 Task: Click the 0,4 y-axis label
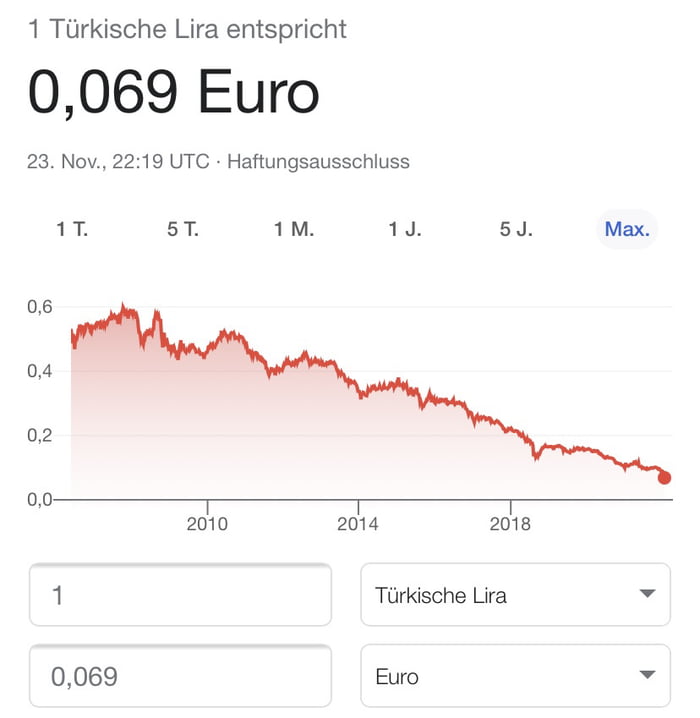[40, 371]
